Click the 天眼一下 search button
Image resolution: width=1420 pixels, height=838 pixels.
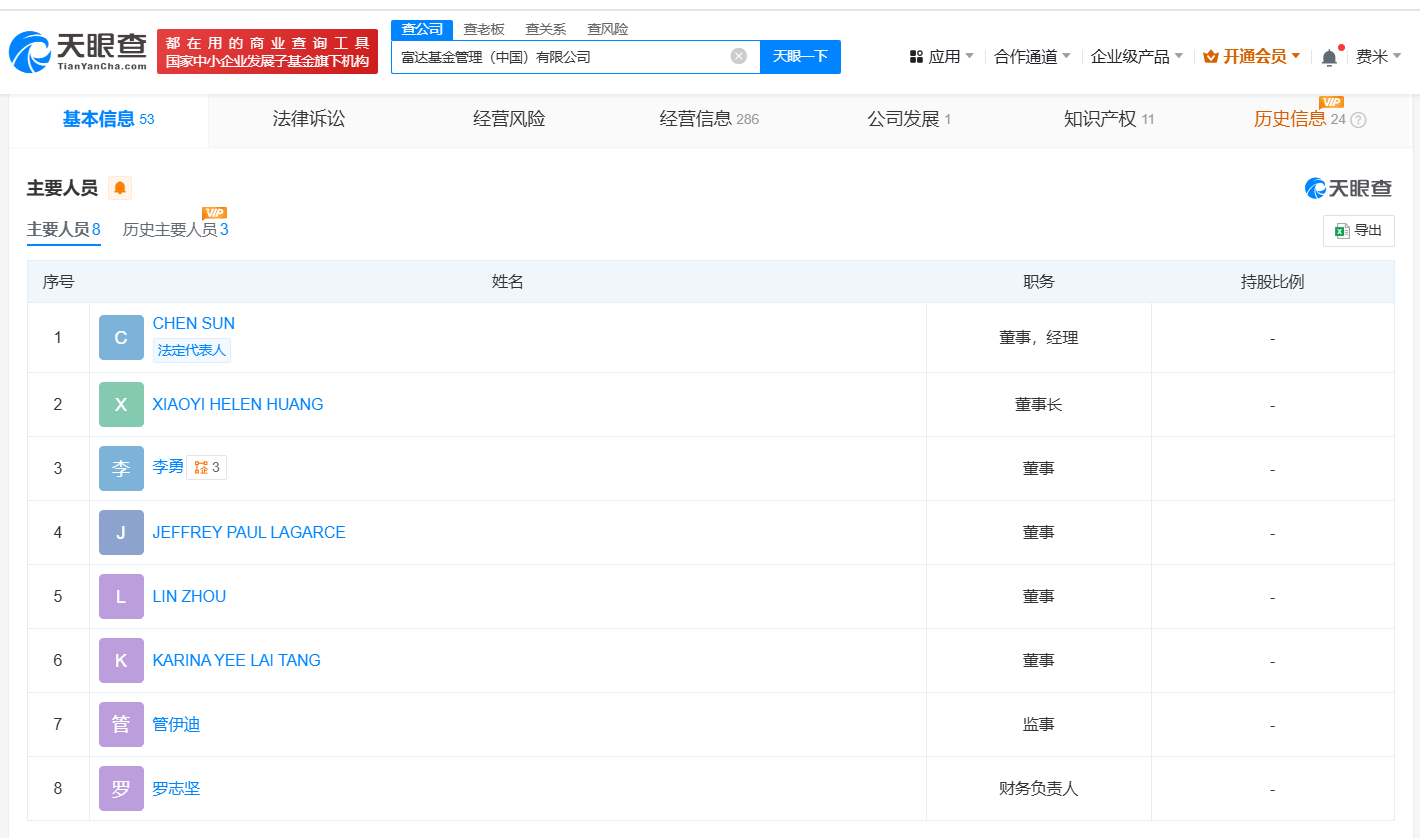(800, 57)
